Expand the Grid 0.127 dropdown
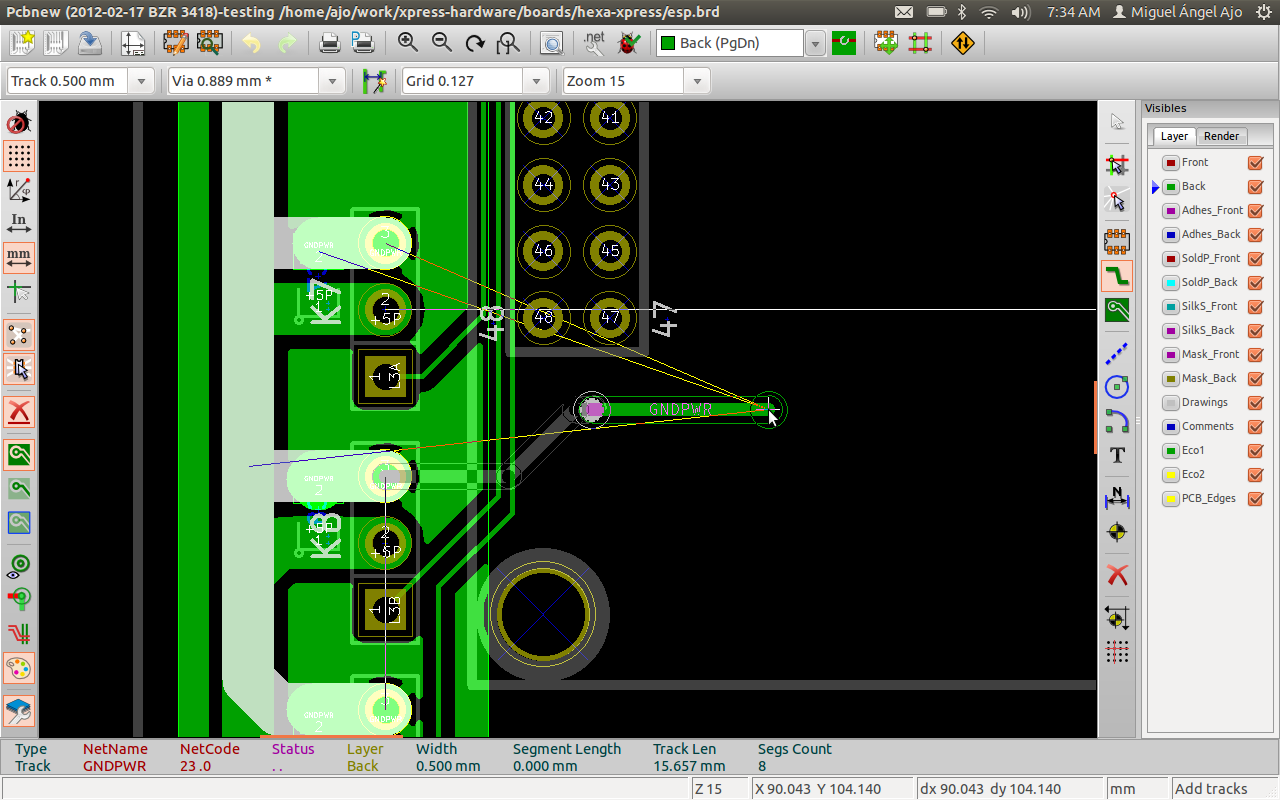 (537, 82)
